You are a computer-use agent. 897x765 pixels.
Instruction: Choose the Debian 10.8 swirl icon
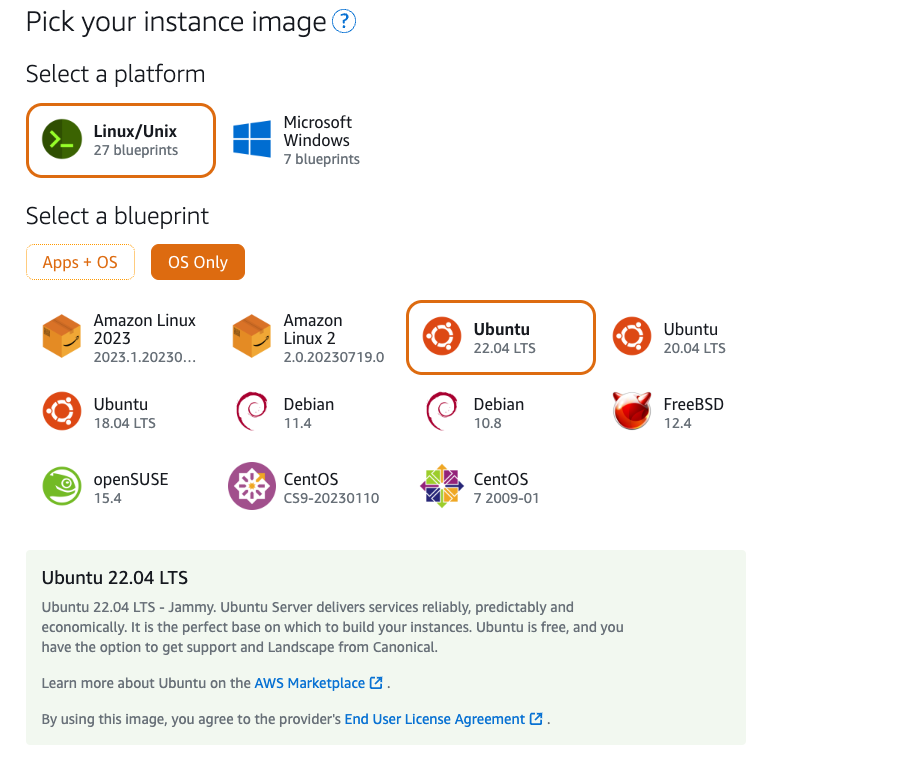(440, 412)
